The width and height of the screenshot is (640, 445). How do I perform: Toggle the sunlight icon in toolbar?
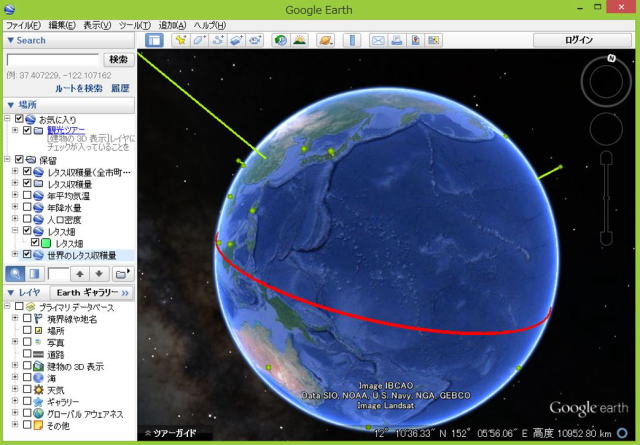[298, 40]
